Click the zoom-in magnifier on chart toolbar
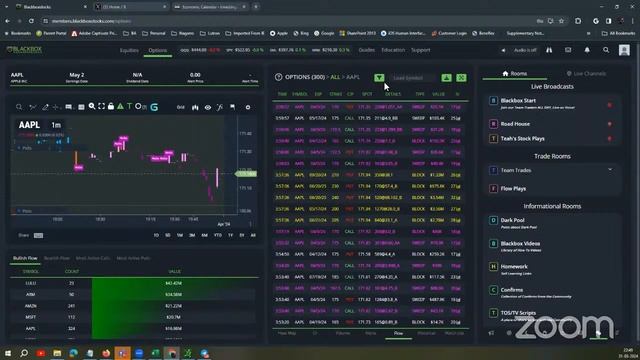Image resolution: width=640 pixels, height=360 pixels. [x=92, y=107]
